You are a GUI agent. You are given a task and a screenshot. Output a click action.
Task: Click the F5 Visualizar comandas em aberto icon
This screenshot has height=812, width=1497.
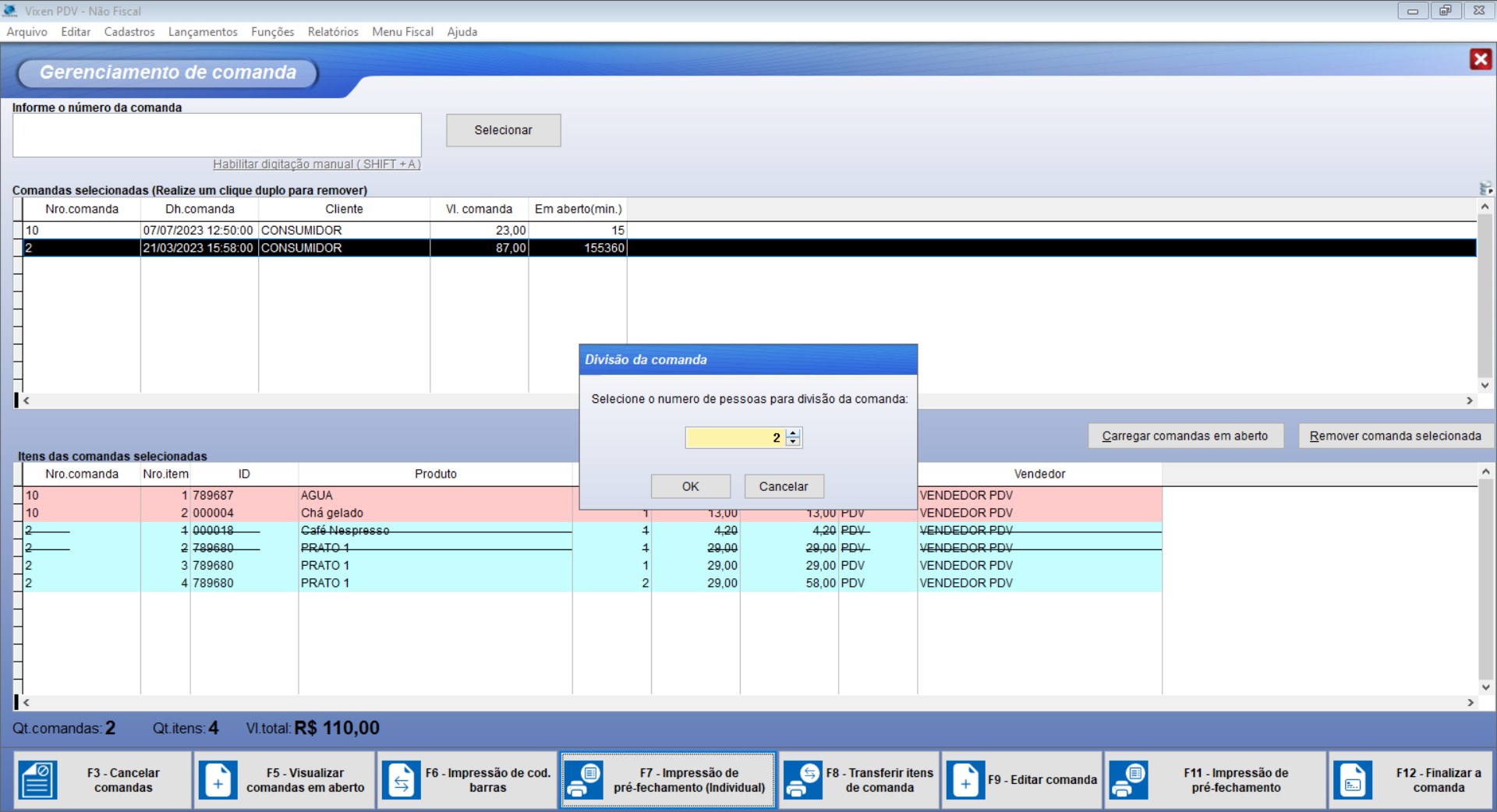[x=218, y=780]
